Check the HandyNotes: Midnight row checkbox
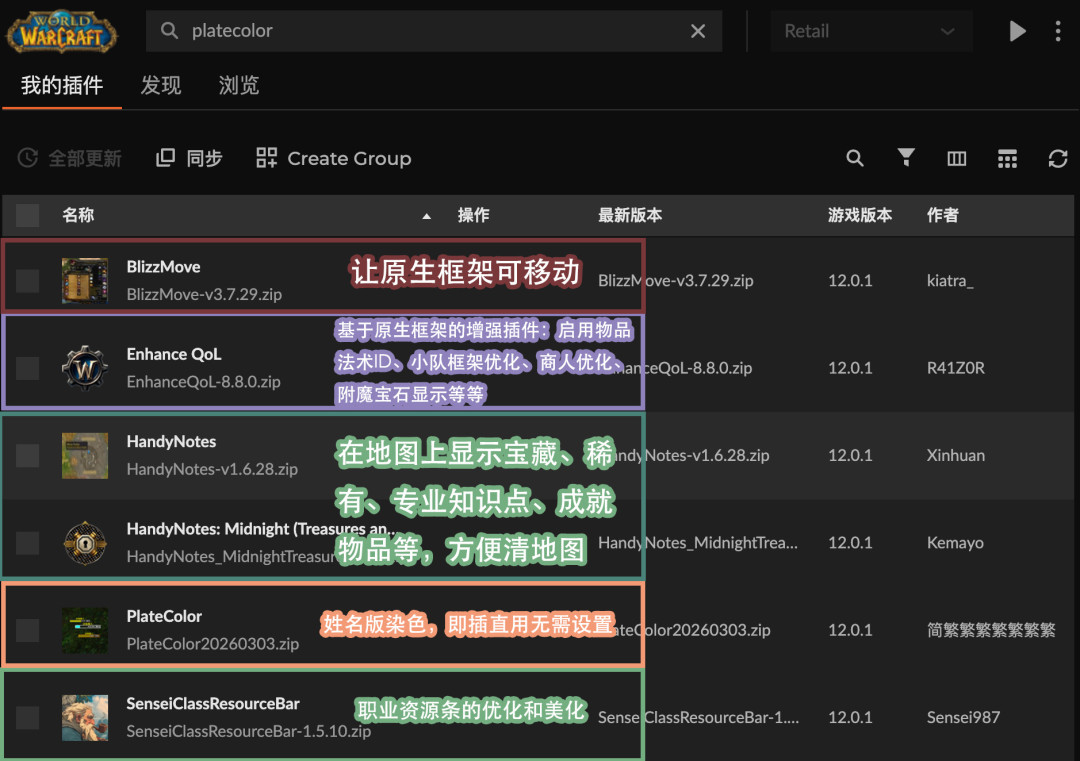The width and height of the screenshot is (1080, 761). (x=28, y=543)
